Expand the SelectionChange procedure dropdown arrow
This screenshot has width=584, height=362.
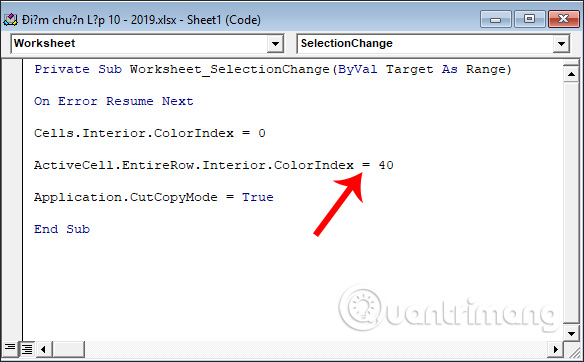[561, 44]
